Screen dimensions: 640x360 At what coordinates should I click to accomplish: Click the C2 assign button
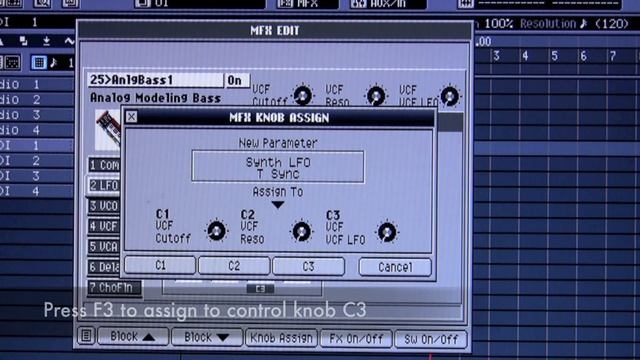pos(234,266)
